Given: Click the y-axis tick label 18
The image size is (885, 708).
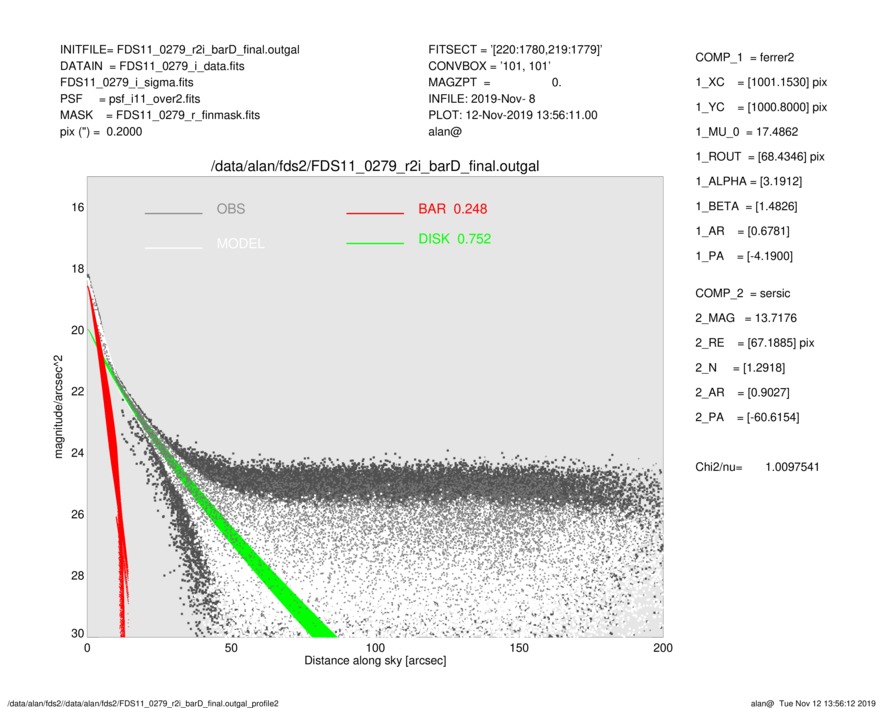Looking at the screenshot, I should (78, 269).
